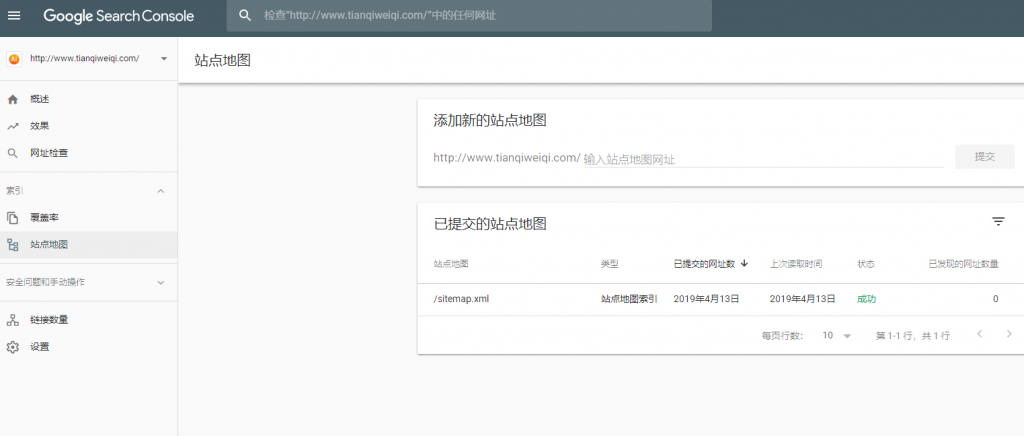1024x436 pixels.
Task: Open the /sitemap.xml row
Action: point(720,300)
